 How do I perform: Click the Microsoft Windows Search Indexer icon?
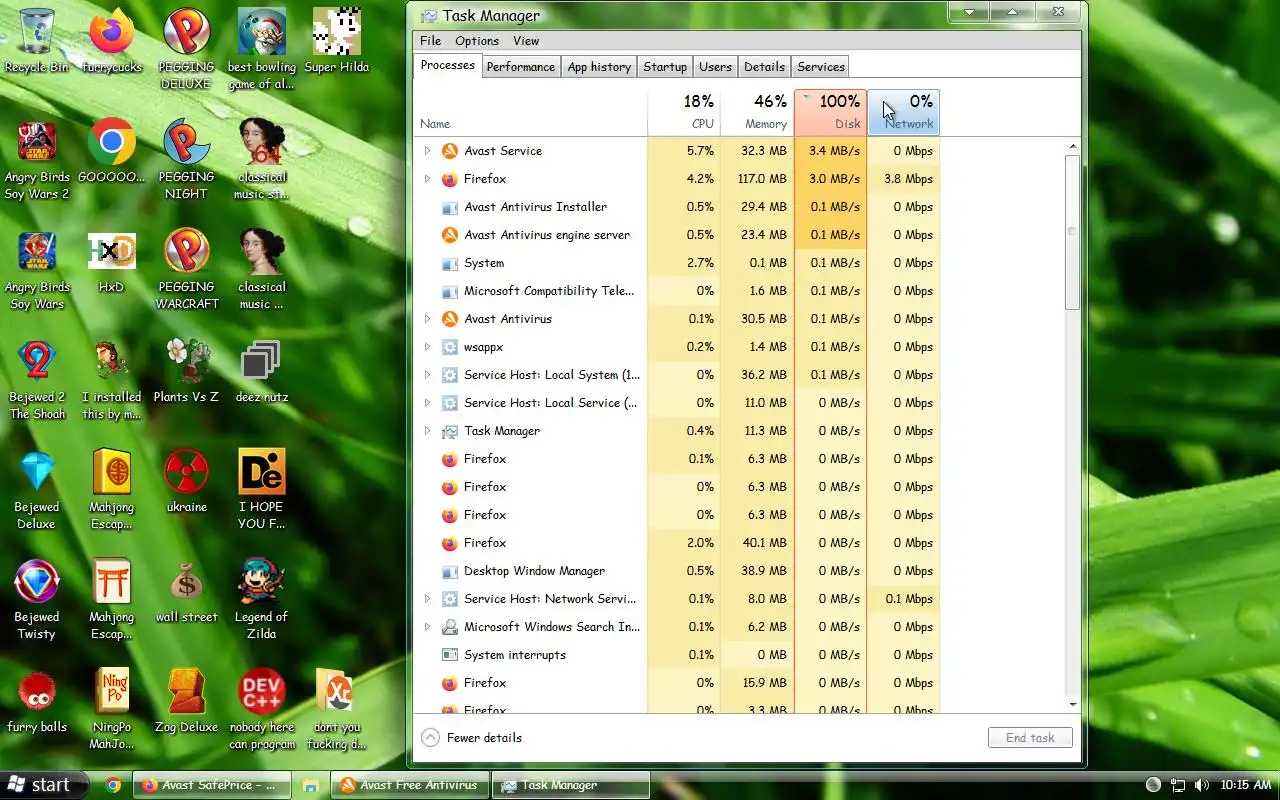point(450,627)
